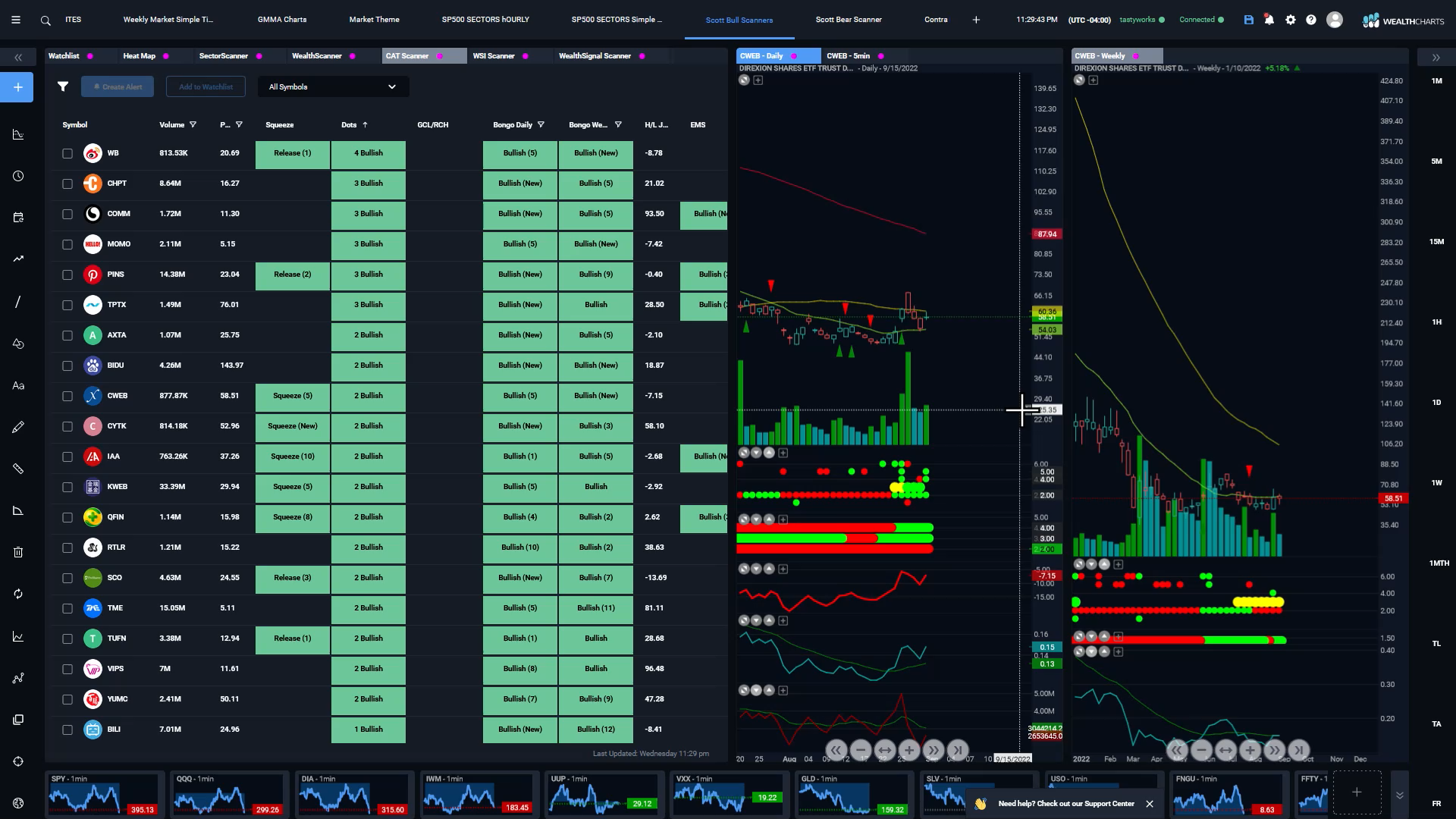Add a new workspace tab with plus
The width and height of the screenshot is (1456, 819).
(976, 20)
